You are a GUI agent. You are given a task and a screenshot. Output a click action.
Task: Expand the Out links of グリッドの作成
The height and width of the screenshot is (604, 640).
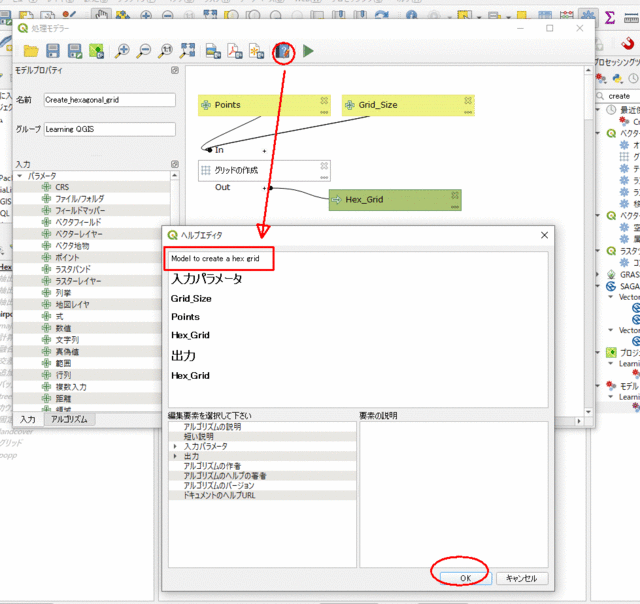[x=264, y=188]
